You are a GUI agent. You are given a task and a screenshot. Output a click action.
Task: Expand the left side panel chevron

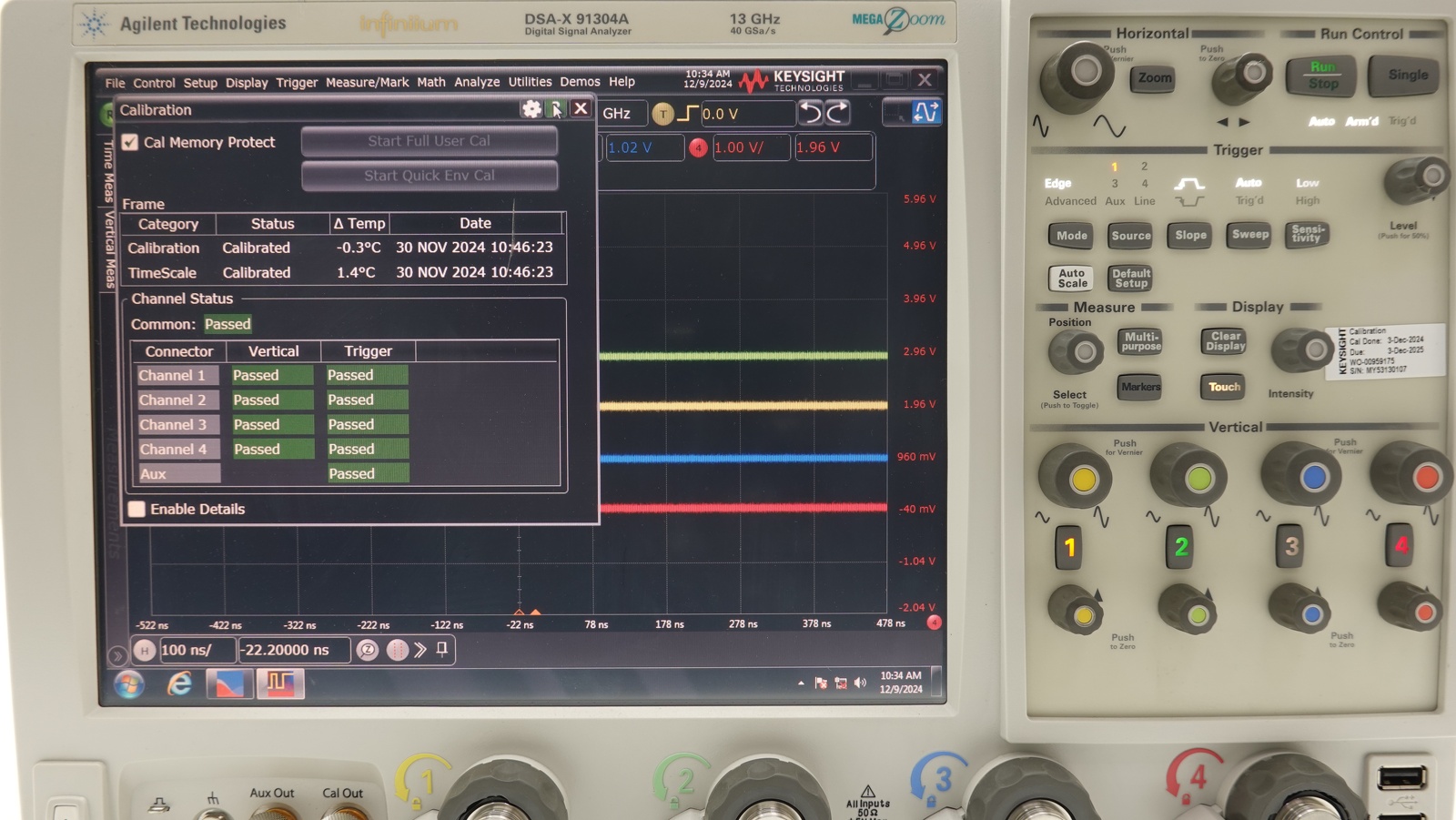click(116, 655)
